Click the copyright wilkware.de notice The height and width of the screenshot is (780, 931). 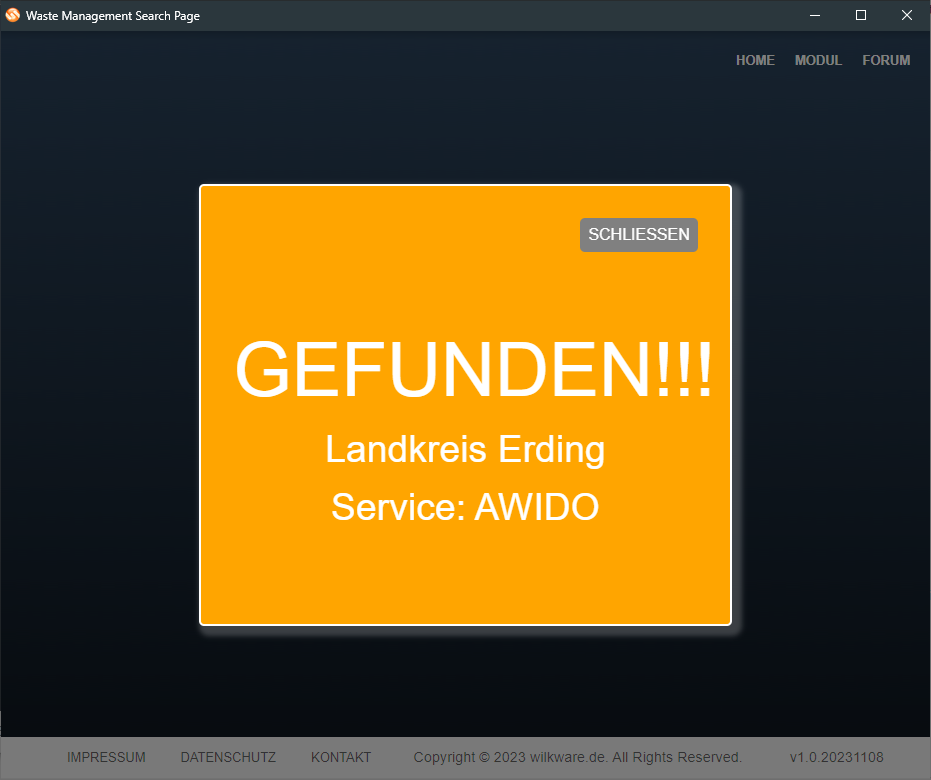577,757
